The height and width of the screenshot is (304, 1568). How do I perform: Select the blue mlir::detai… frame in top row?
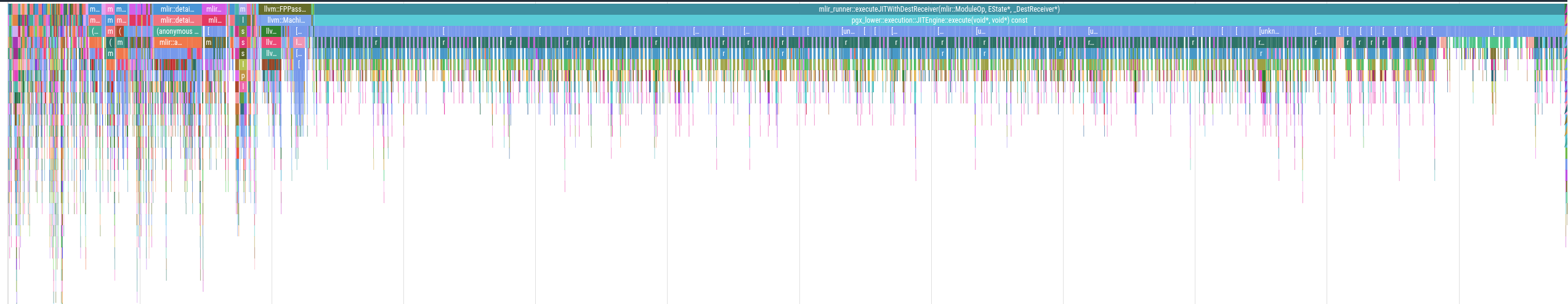(x=177, y=9)
